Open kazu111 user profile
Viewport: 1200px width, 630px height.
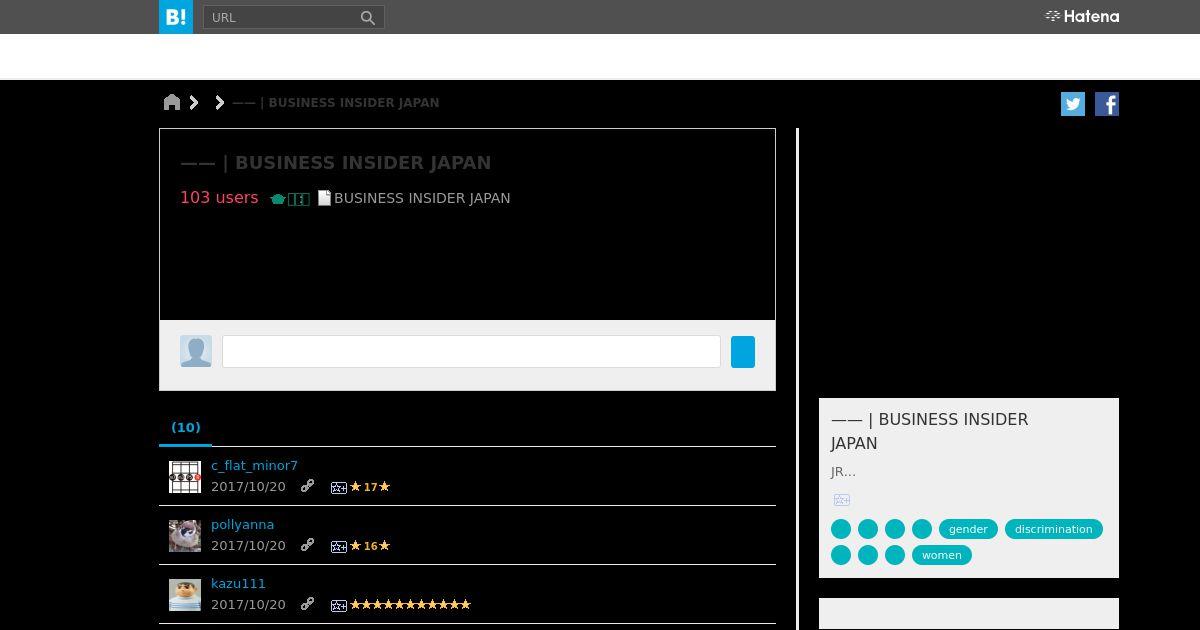click(238, 583)
